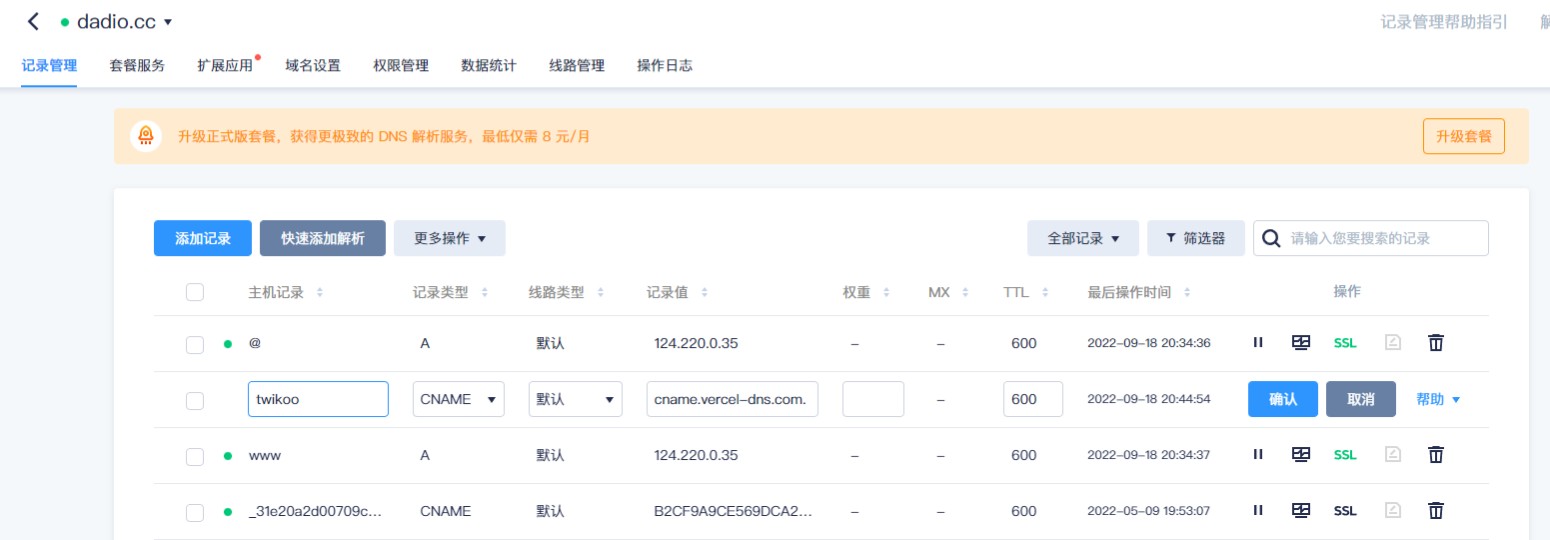Image resolution: width=1550 pixels, height=540 pixels.
Task: Delete the _31e20a2d00709c CNAME record
Action: click(1436, 511)
